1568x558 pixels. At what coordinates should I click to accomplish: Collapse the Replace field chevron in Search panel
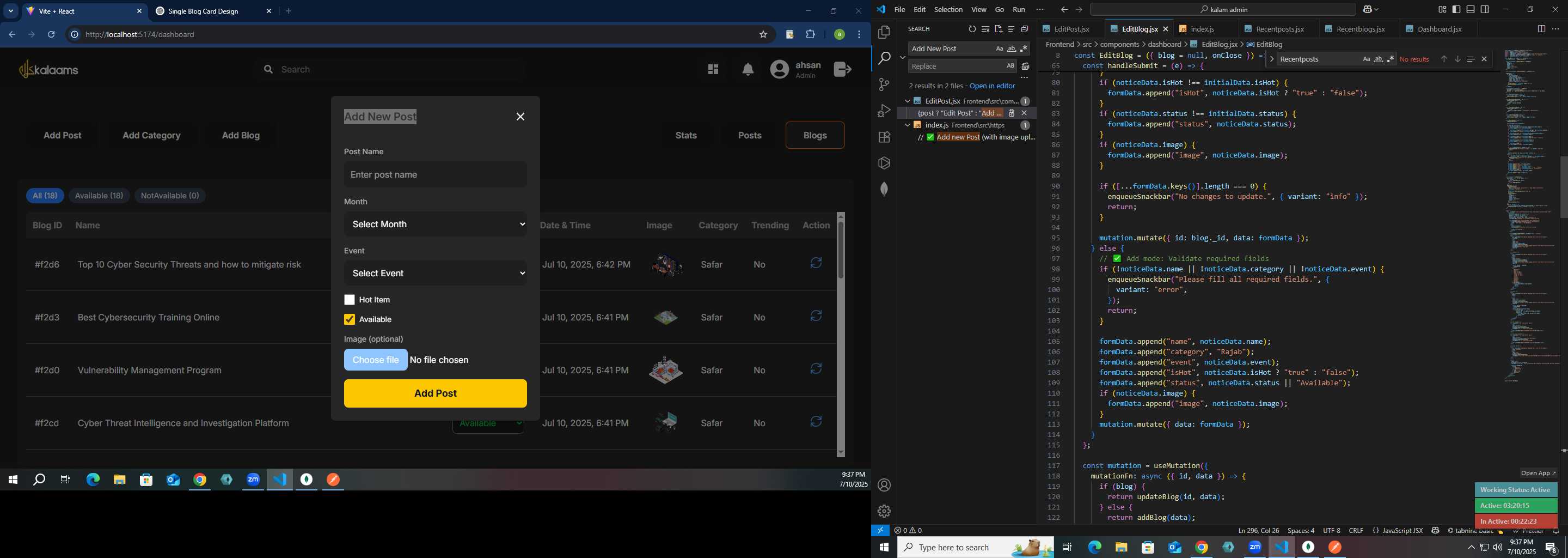click(903, 57)
